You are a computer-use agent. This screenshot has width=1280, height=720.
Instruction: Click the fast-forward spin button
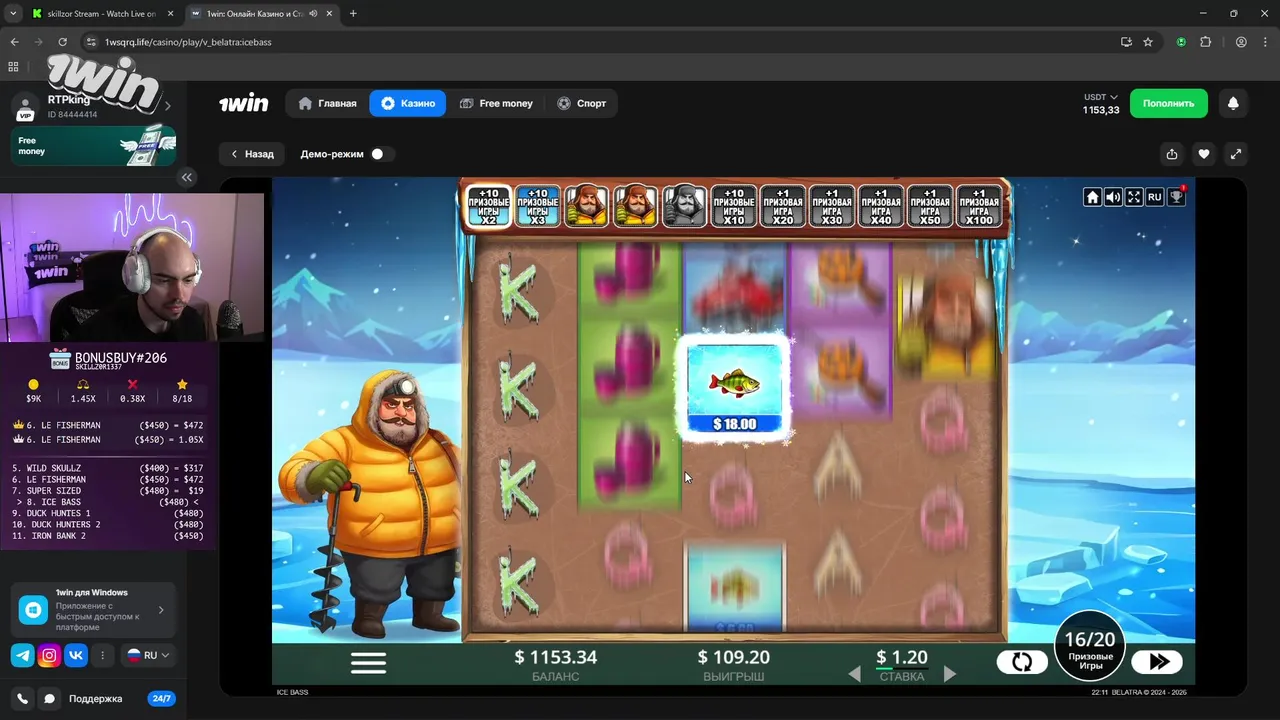point(1158,662)
